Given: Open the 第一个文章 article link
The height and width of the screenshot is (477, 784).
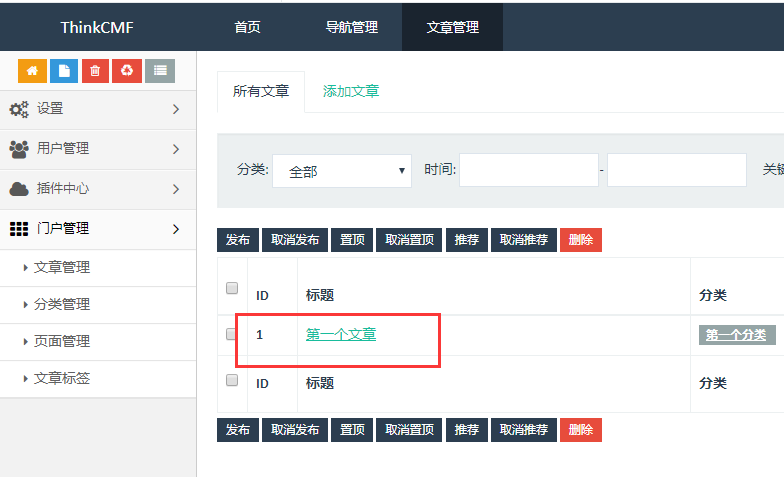Looking at the screenshot, I should 341,334.
